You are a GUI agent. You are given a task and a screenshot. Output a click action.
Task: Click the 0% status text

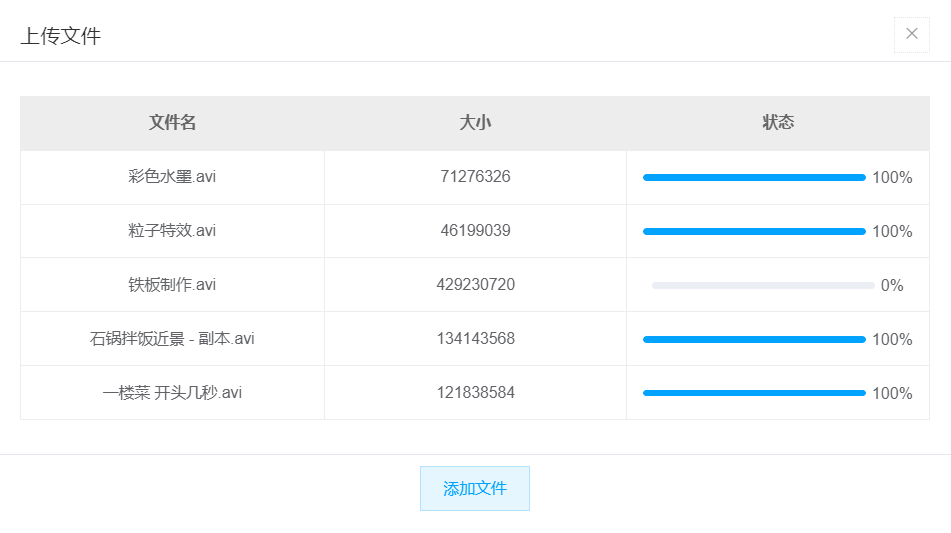892,286
